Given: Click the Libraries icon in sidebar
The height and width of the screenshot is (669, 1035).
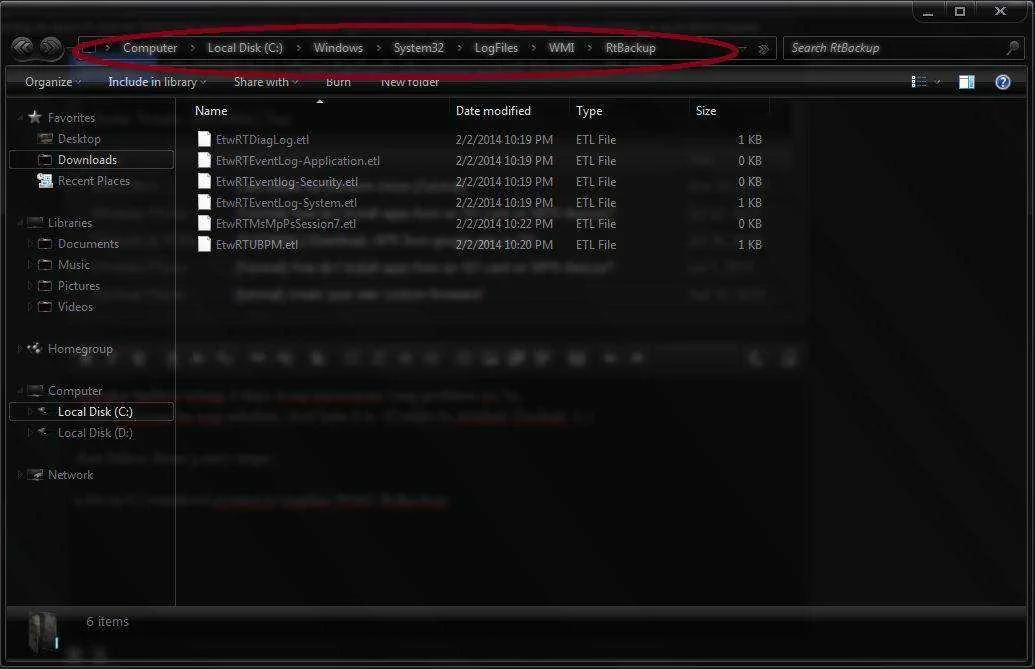Looking at the screenshot, I should (36, 222).
